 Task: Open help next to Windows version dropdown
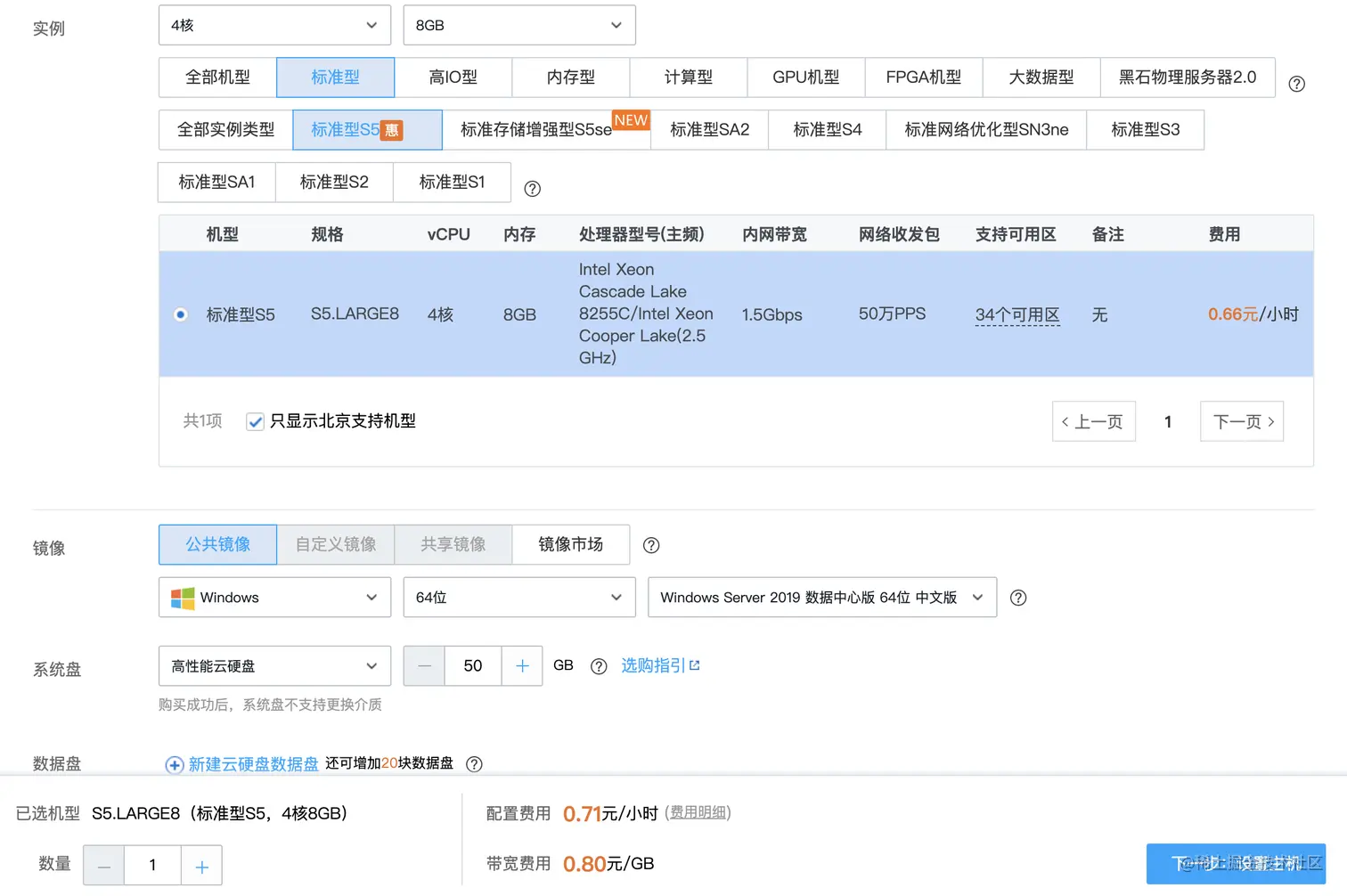click(x=1018, y=598)
